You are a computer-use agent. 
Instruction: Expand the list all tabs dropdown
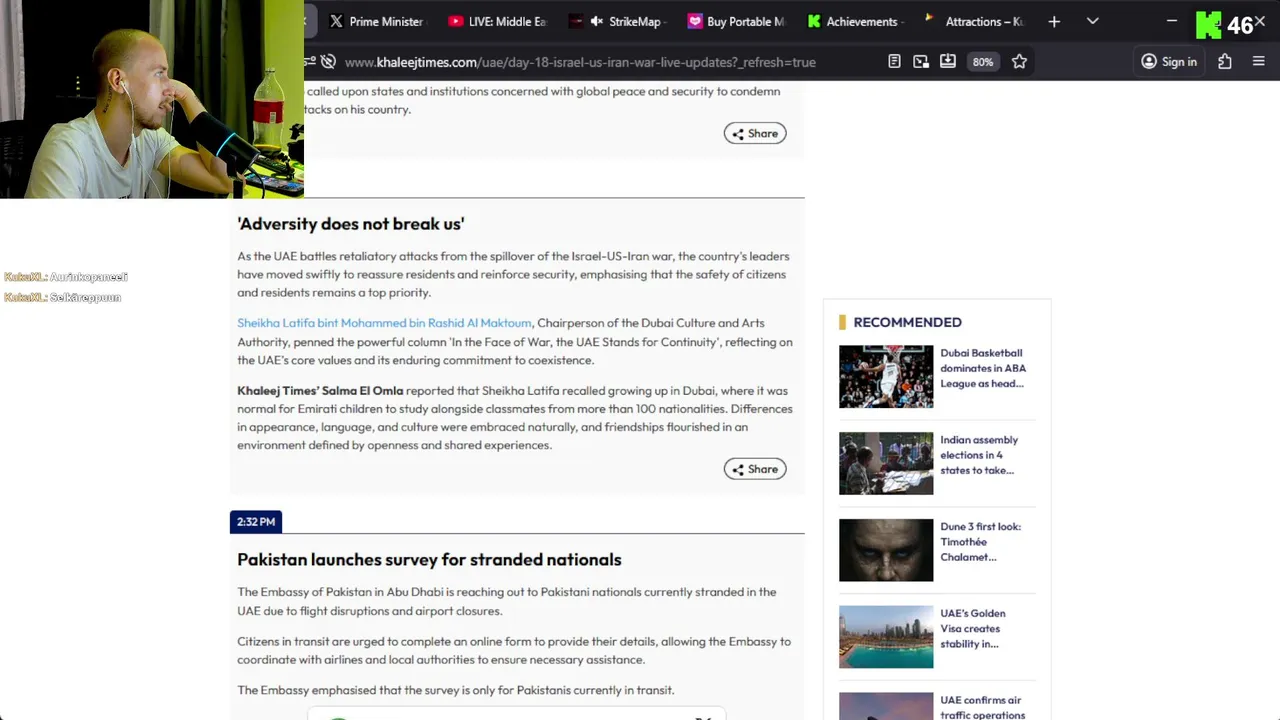tap(1092, 21)
